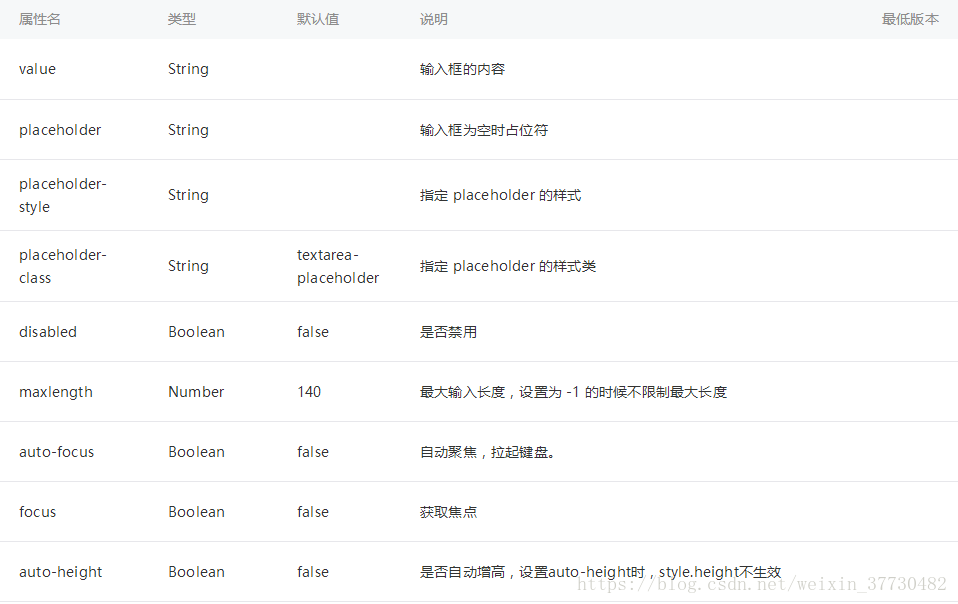Viewport: 958px width, 604px height.
Task: Click the textarea-placeholder default value
Action: [338, 266]
